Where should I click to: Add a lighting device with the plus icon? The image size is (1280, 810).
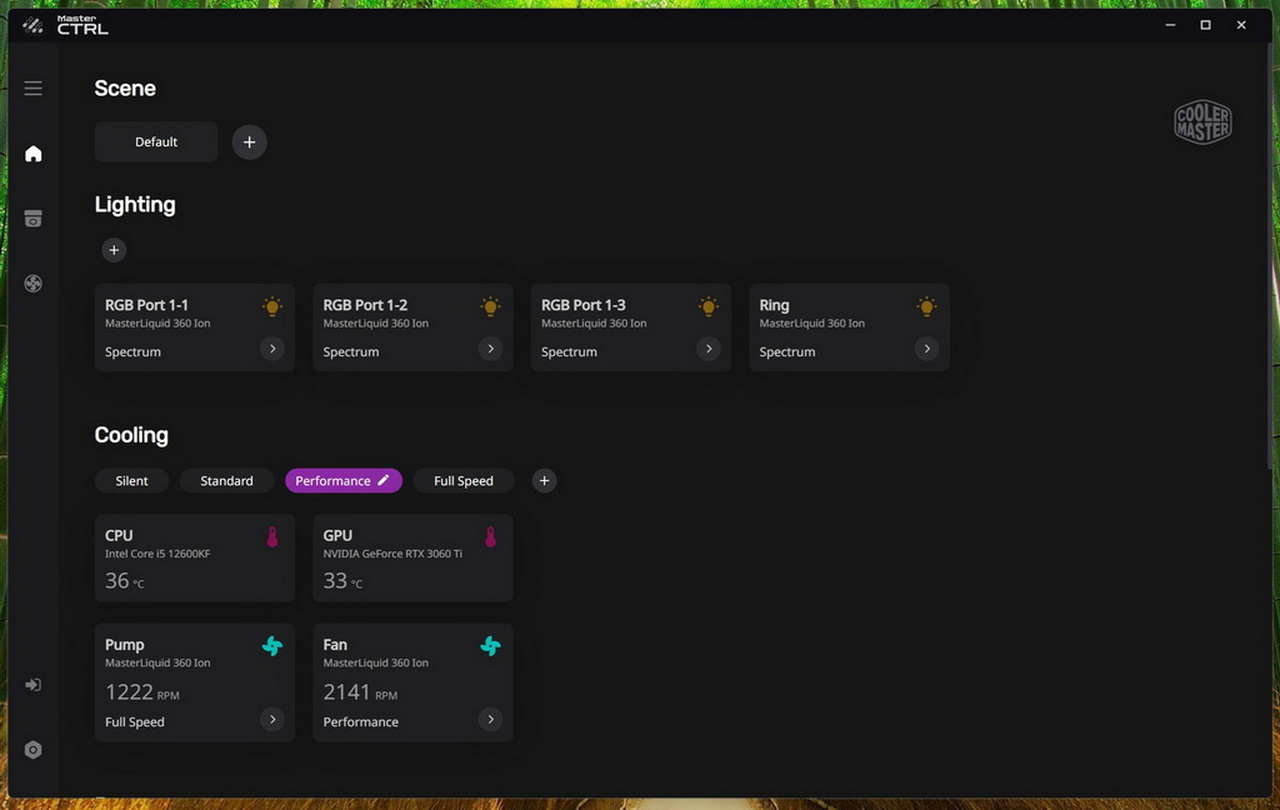click(114, 250)
